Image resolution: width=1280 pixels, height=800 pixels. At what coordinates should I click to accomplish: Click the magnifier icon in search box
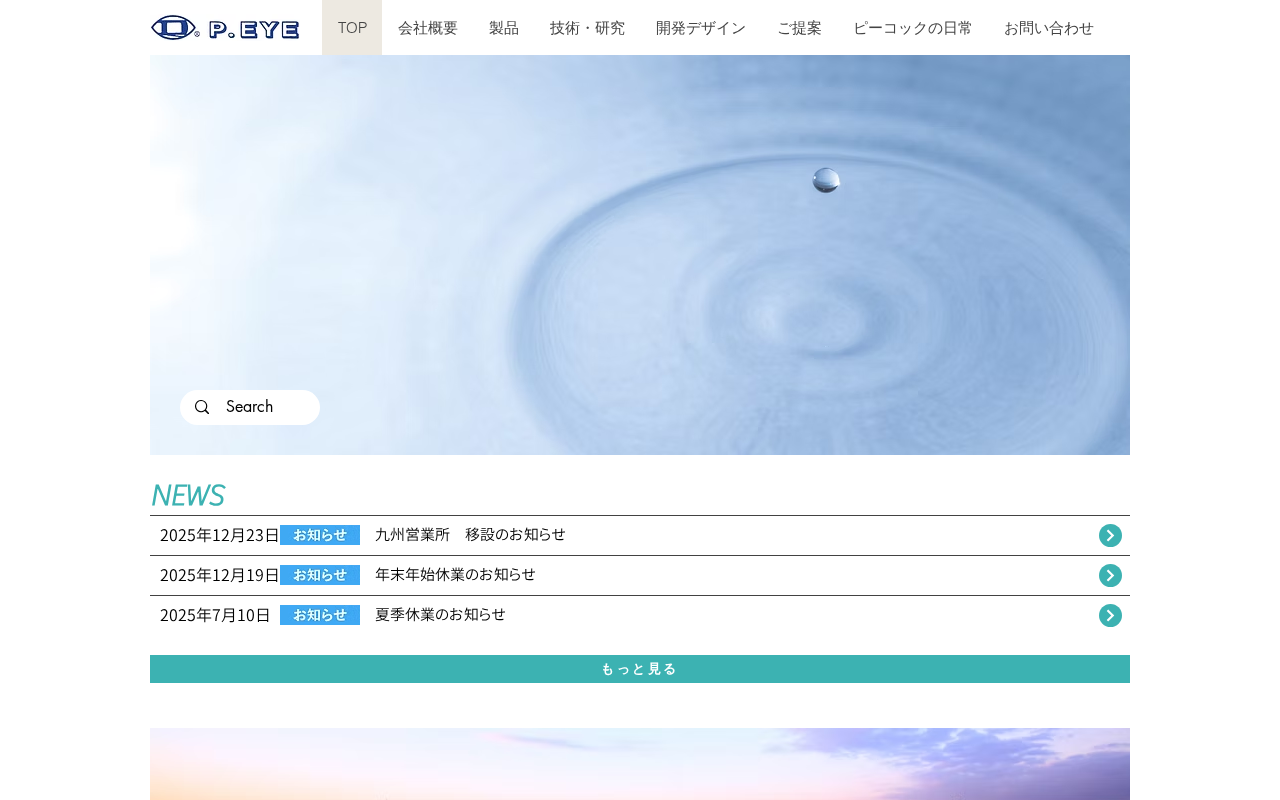[x=202, y=407]
